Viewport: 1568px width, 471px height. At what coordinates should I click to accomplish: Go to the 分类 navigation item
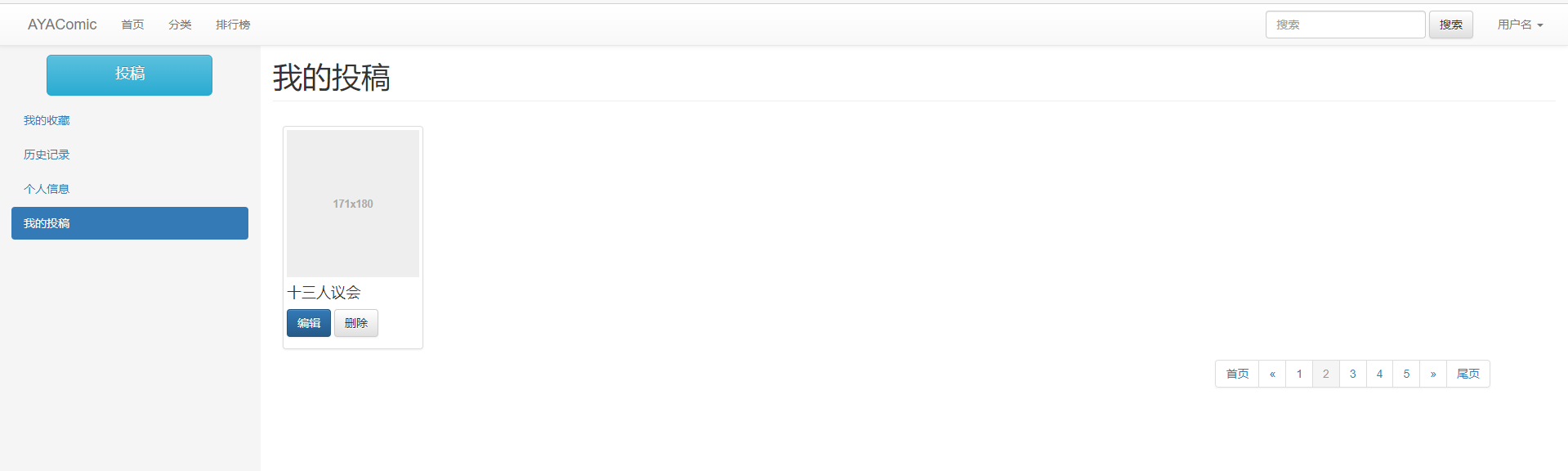pos(180,25)
